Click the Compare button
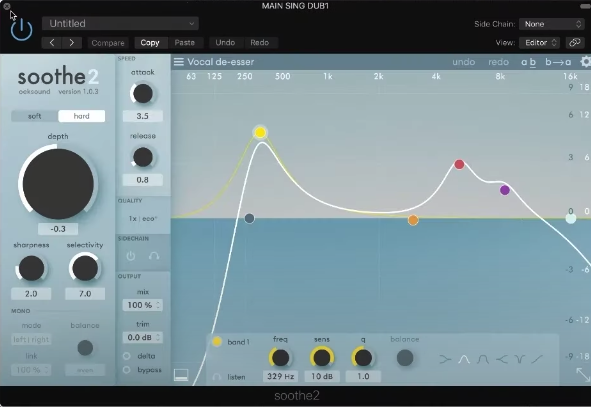This screenshot has height=407, width=591. (x=108, y=43)
